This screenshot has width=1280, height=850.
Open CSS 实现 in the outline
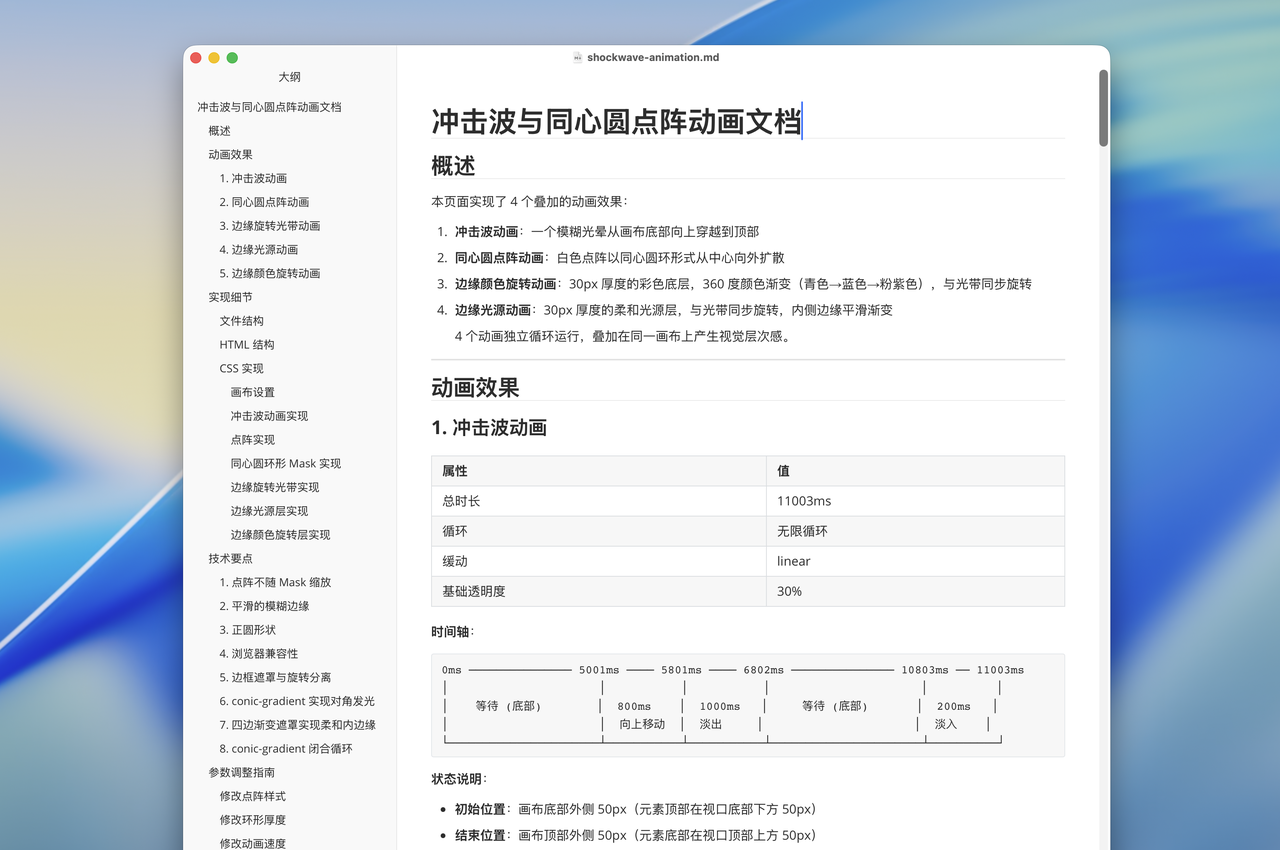tap(242, 369)
